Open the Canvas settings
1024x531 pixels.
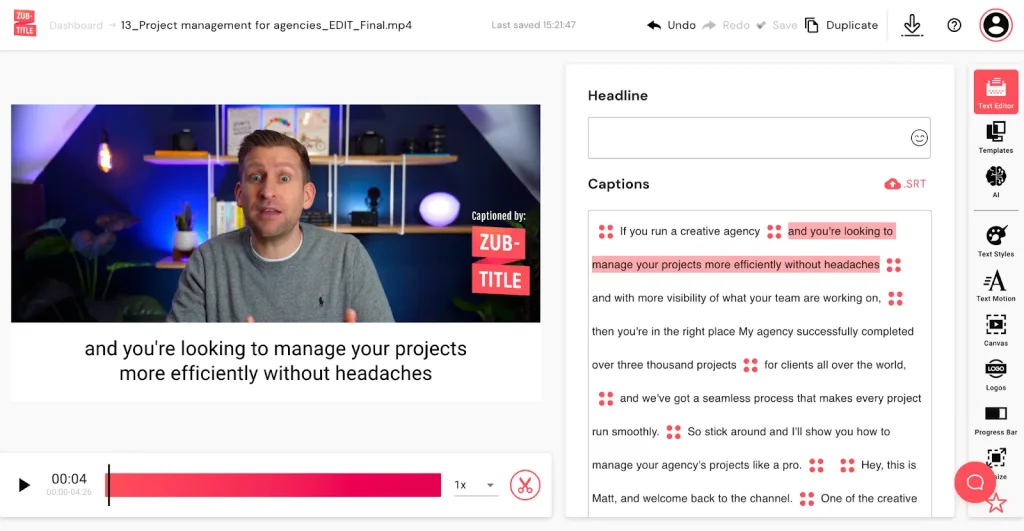tap(995, 329)
